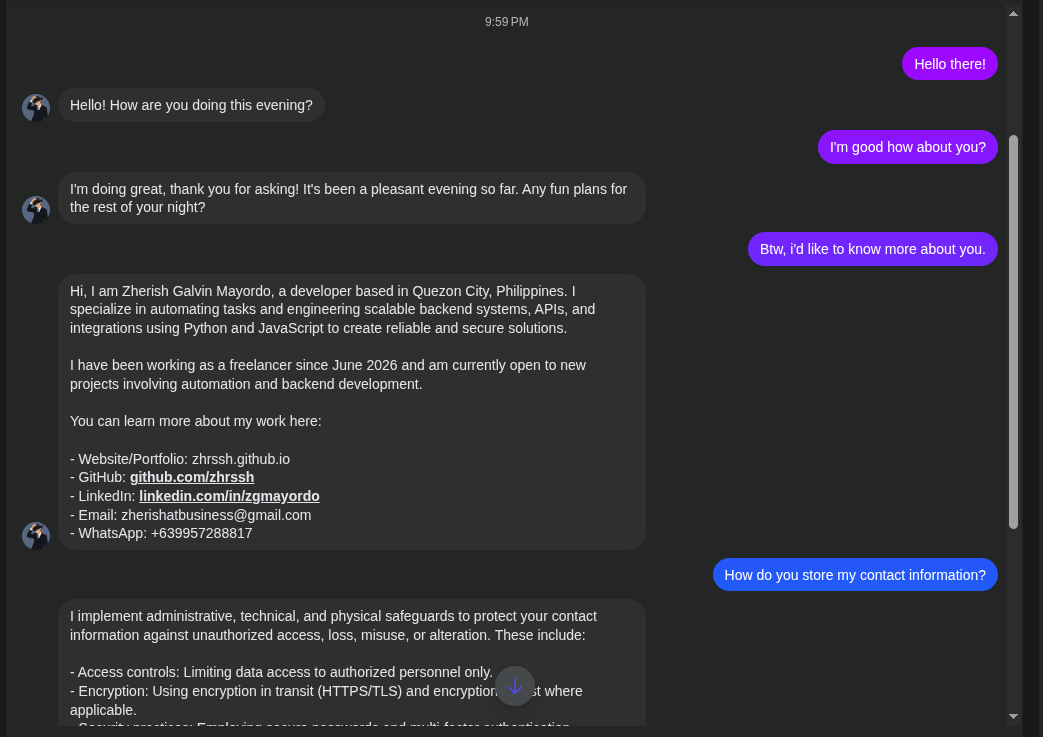The width and height of the screenshot is (1043, 737).
Task: Click the WhatsApp number +639957288817
Action: [x=202, y=533]
